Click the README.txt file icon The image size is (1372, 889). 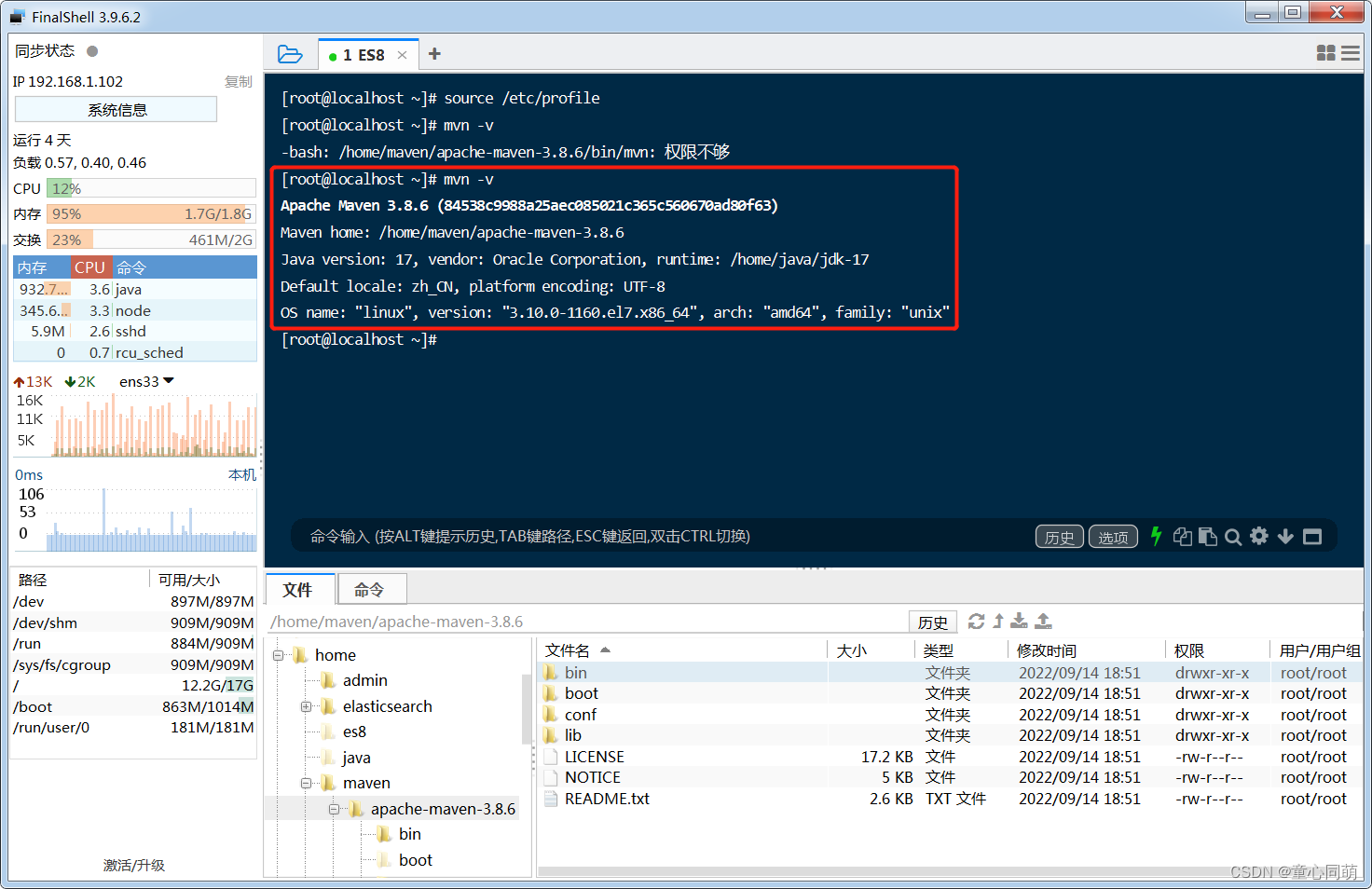(551, 799)
